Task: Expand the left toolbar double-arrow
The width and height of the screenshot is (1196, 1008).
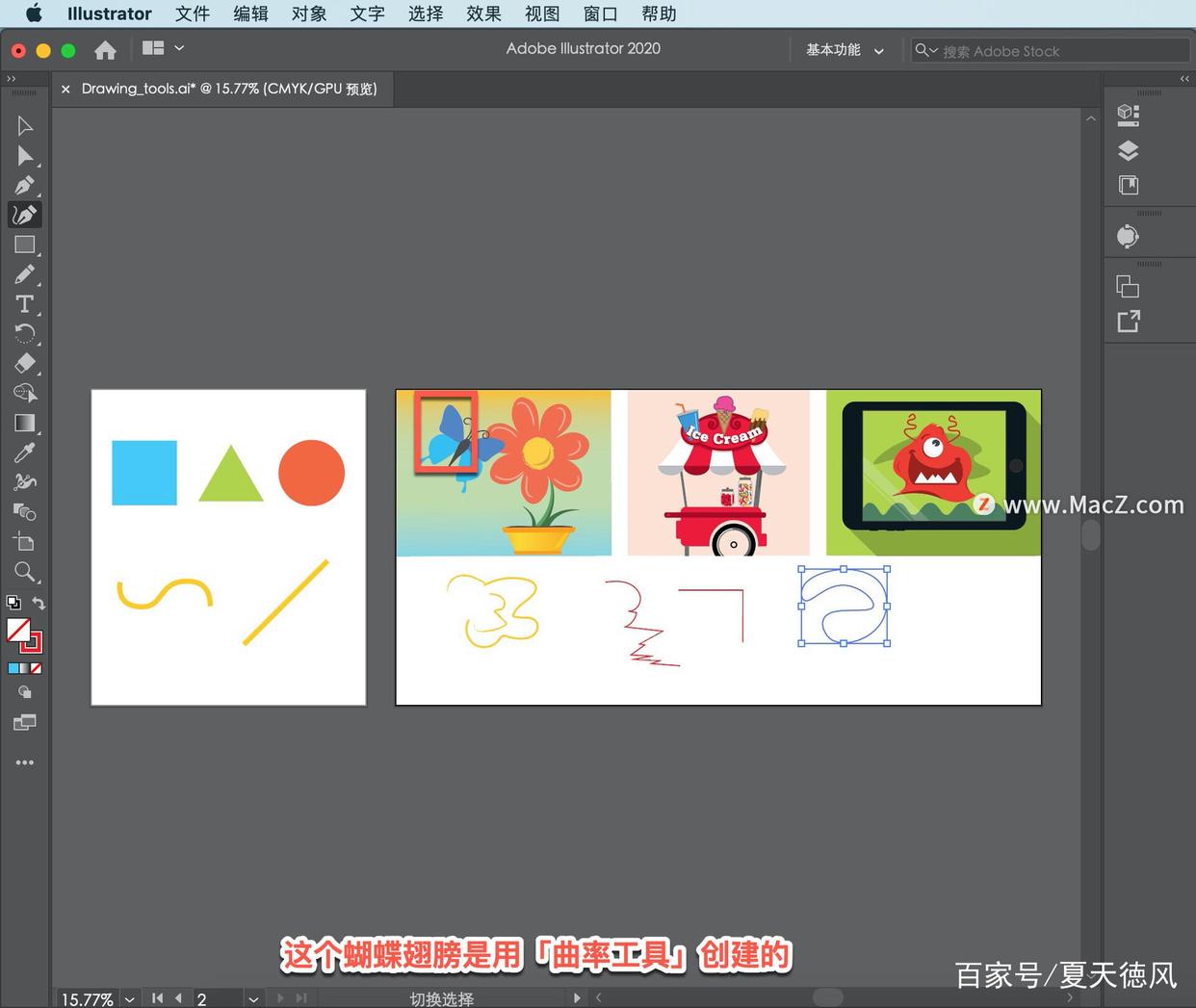Action: (x=12, y=79)
